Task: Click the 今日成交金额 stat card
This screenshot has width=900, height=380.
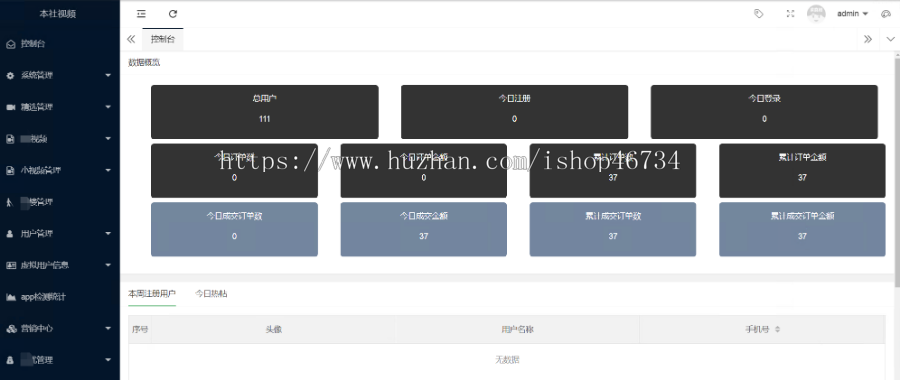Action: coord(424,229)
